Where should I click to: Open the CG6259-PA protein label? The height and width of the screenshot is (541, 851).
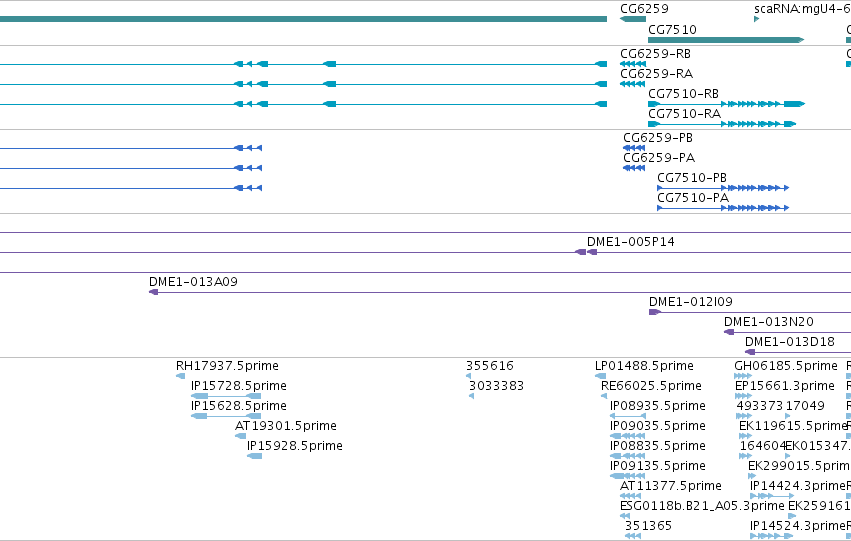point(659,158)
